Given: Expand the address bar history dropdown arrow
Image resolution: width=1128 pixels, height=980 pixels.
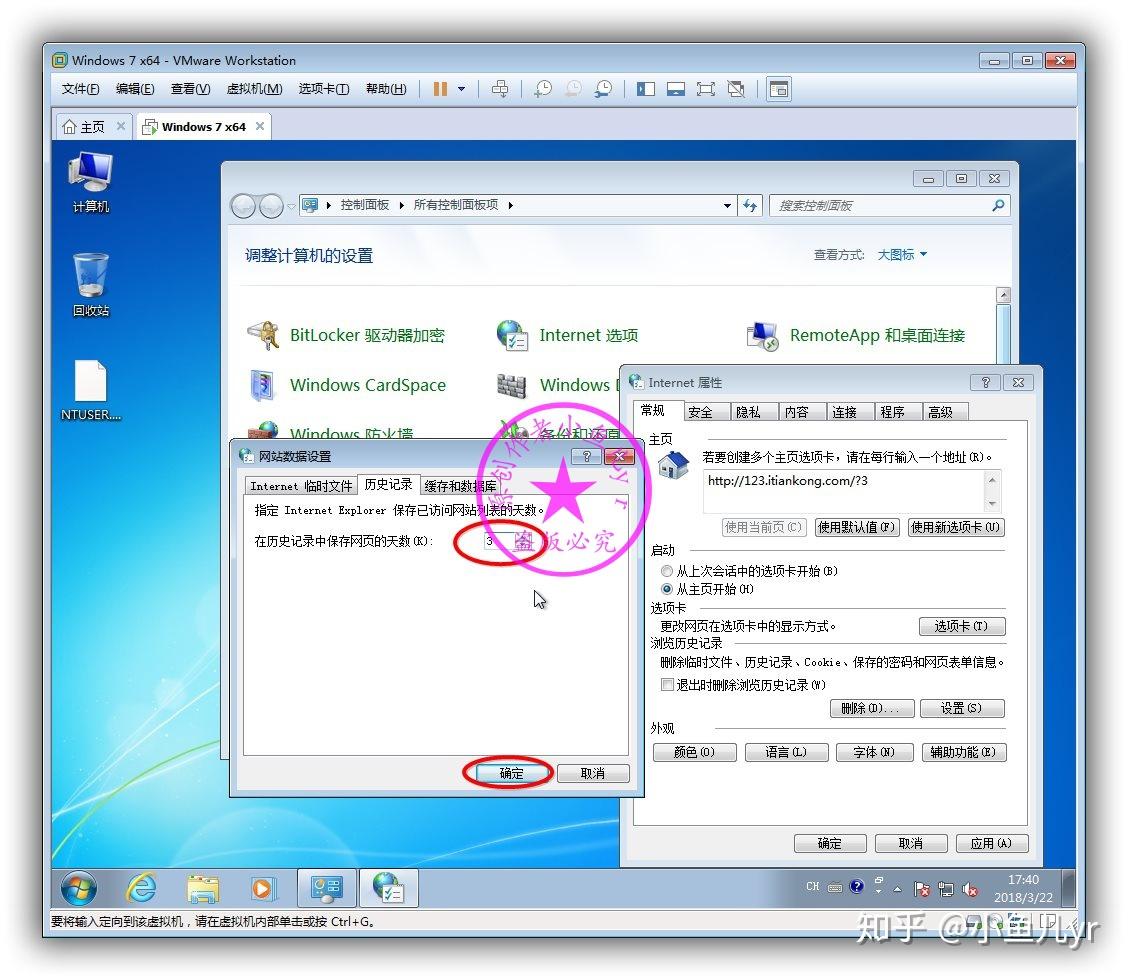Looking at the screenshot, I should (x=727, y=206).
